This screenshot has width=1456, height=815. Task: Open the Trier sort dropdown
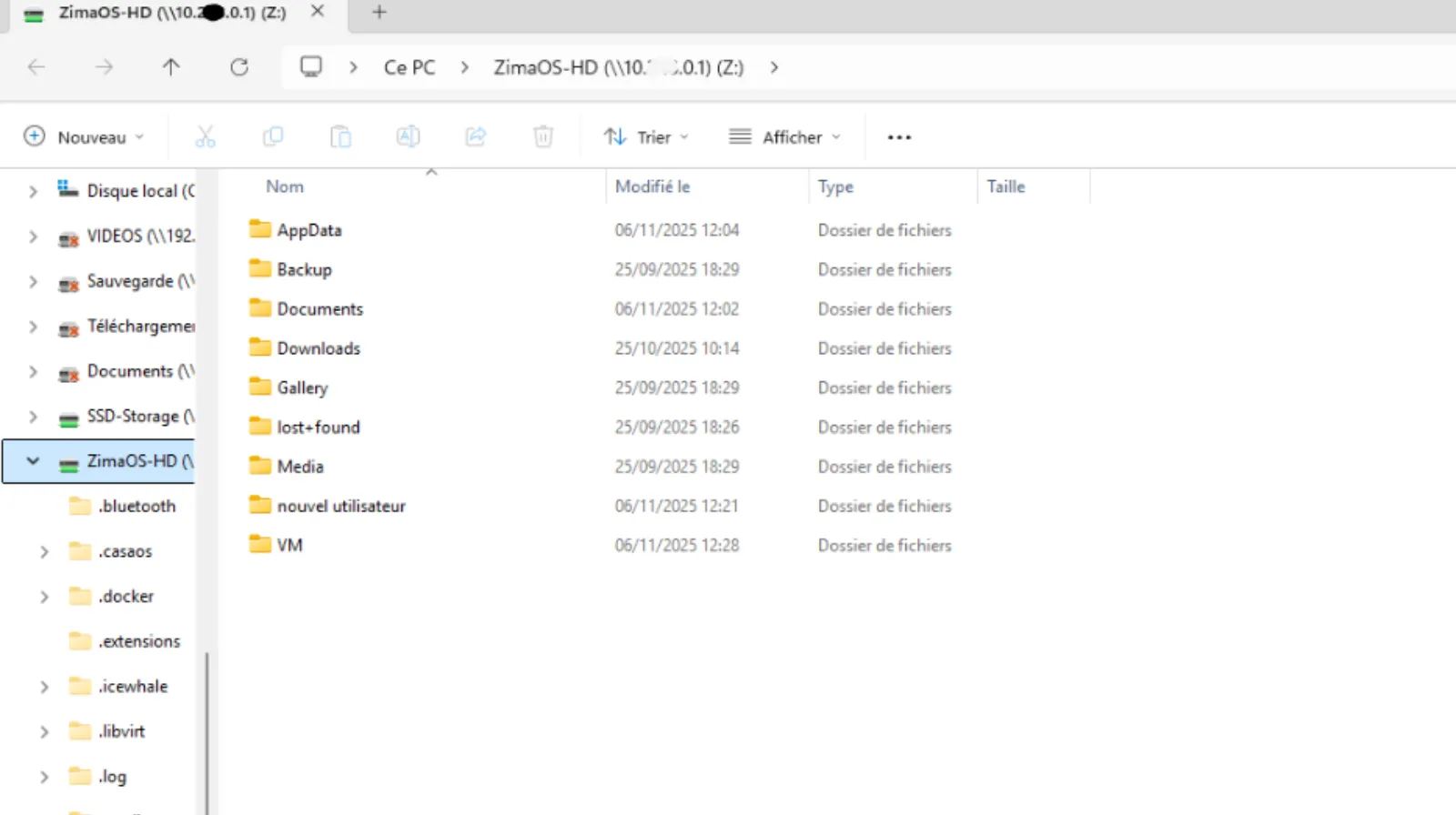click(647, 137)
